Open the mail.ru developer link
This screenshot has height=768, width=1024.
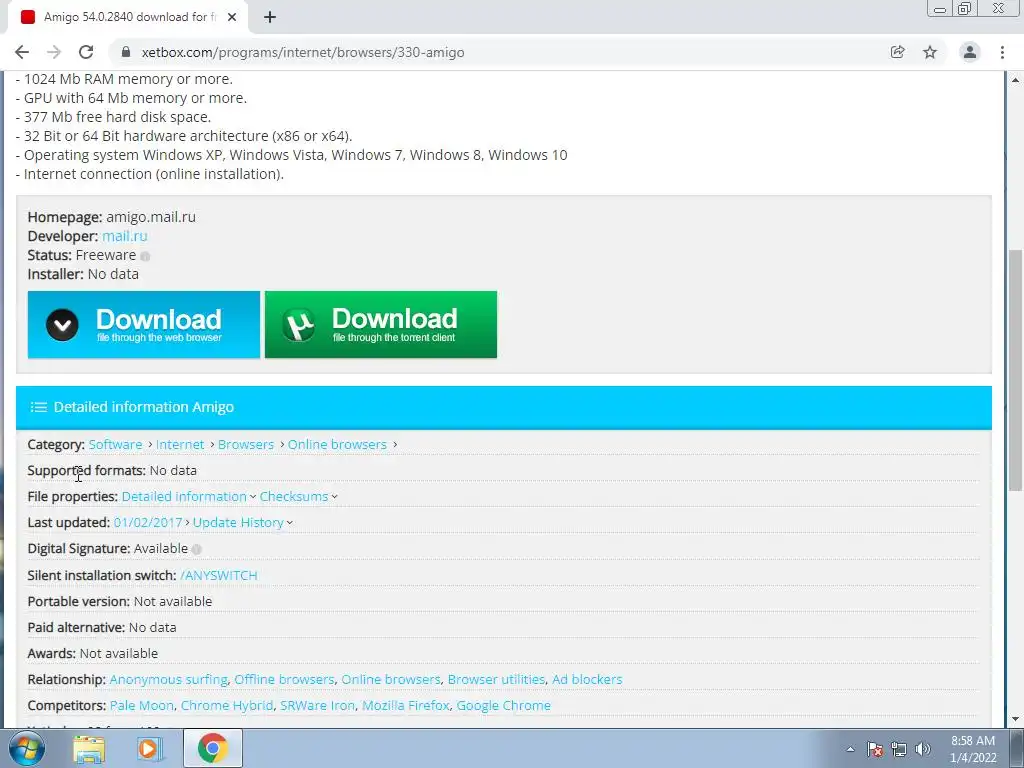pos(125,236)
